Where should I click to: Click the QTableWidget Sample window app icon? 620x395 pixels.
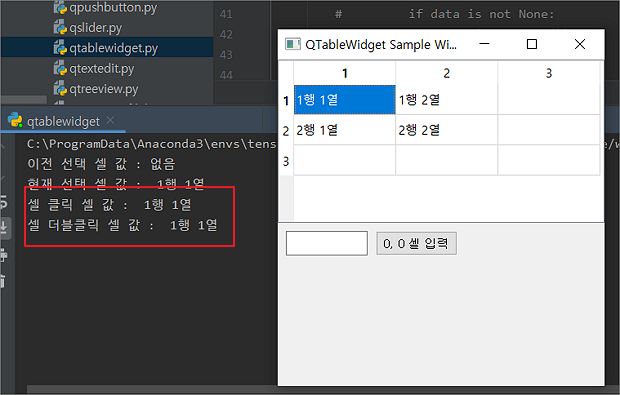pos(293,44)
